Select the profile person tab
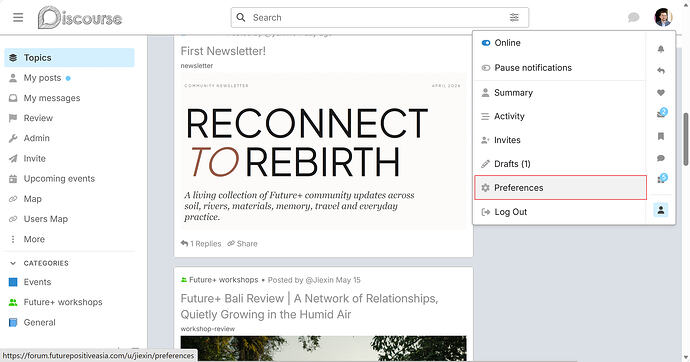 click(661, 210)
